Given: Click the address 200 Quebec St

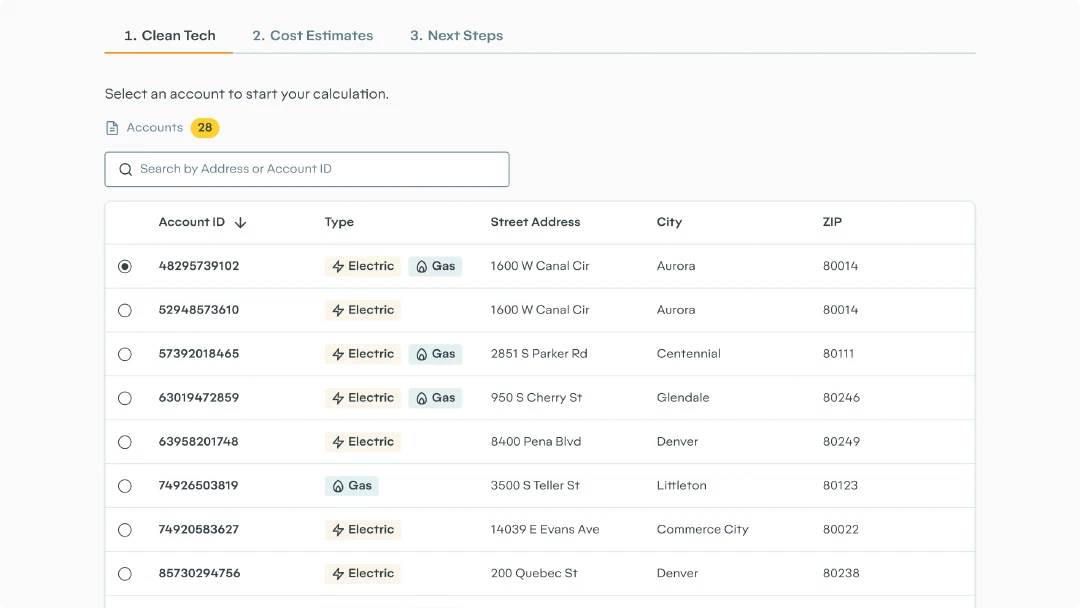Looking at the screenshot, I should point(534,574).
